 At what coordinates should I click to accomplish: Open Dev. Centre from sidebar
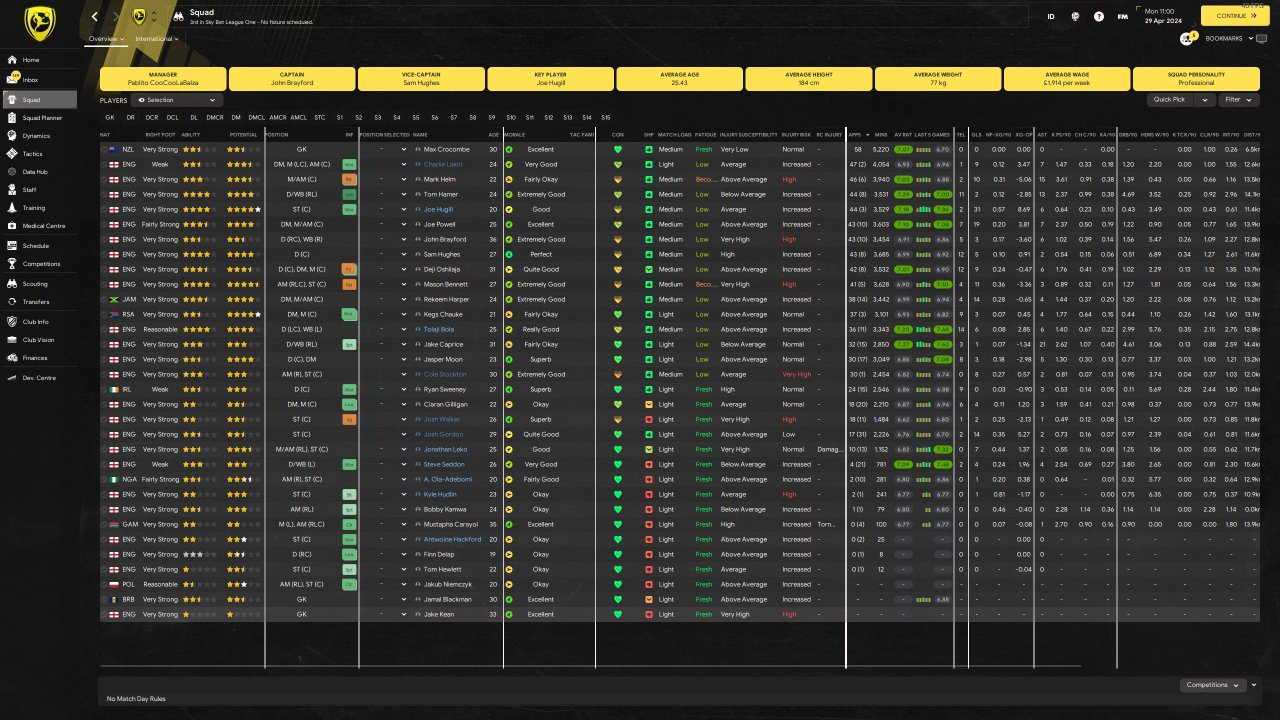point(39,378)
